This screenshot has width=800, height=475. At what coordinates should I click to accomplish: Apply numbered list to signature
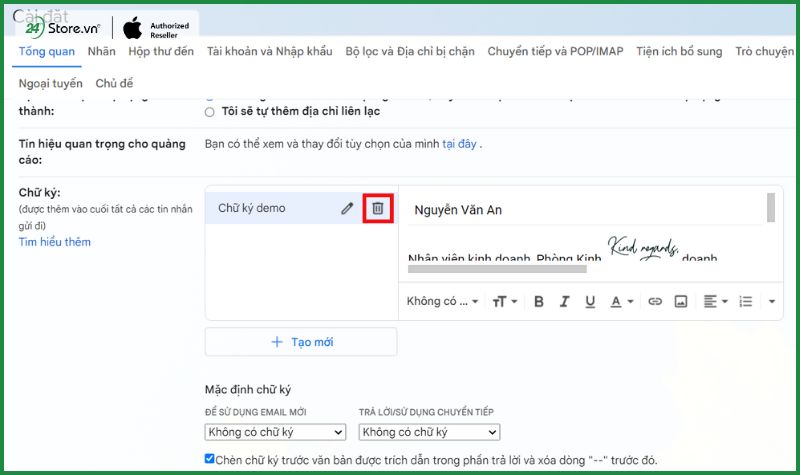click(745, 302)
